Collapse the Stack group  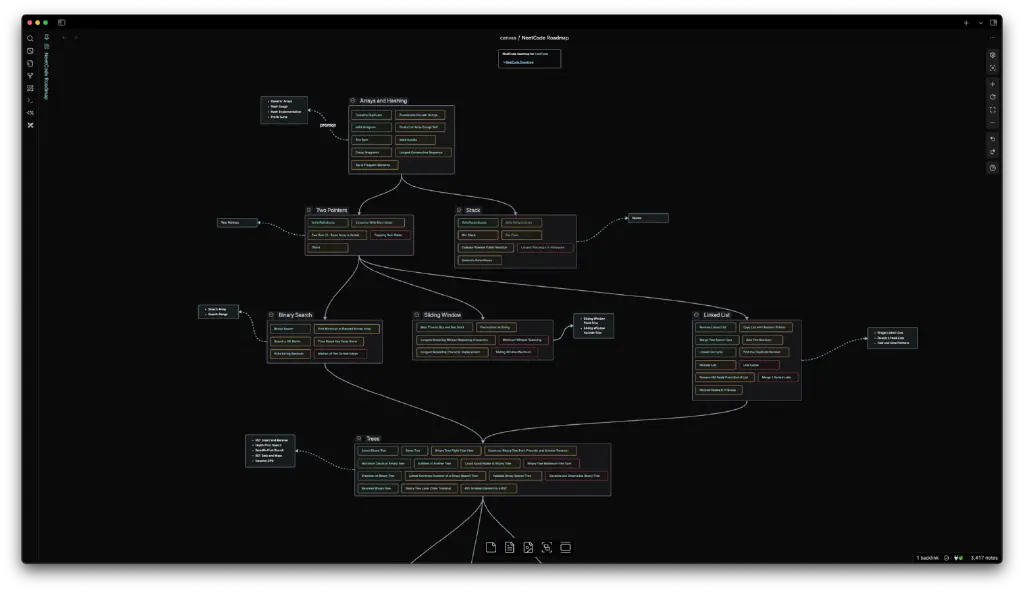(x=459, y=210)
